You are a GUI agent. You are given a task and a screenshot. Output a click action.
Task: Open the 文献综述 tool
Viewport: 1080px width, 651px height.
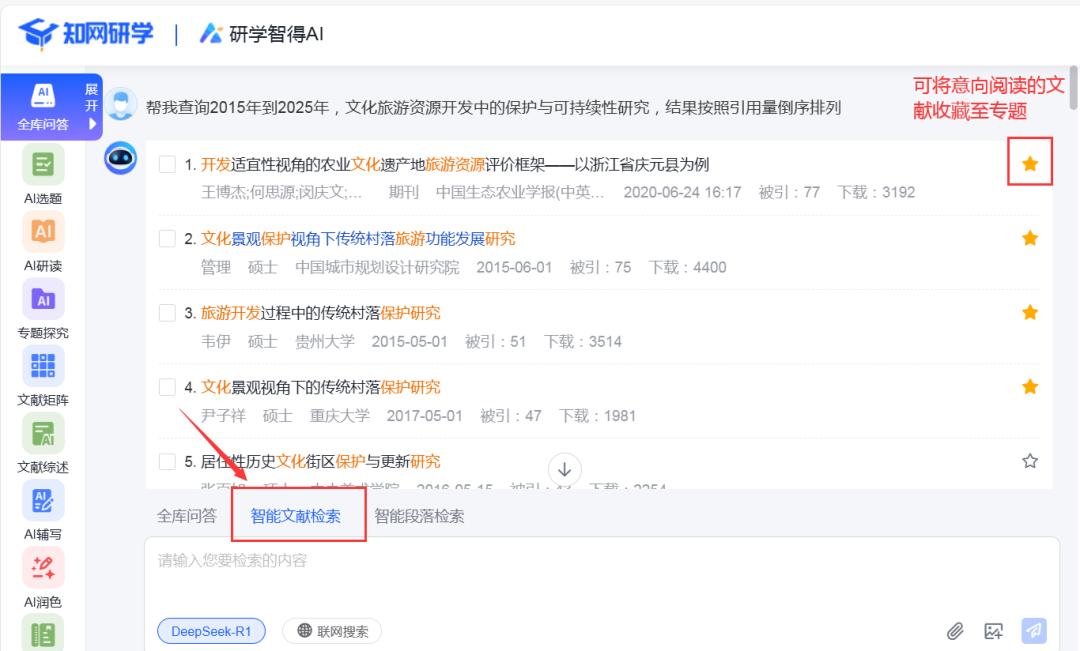coord(43,444)
